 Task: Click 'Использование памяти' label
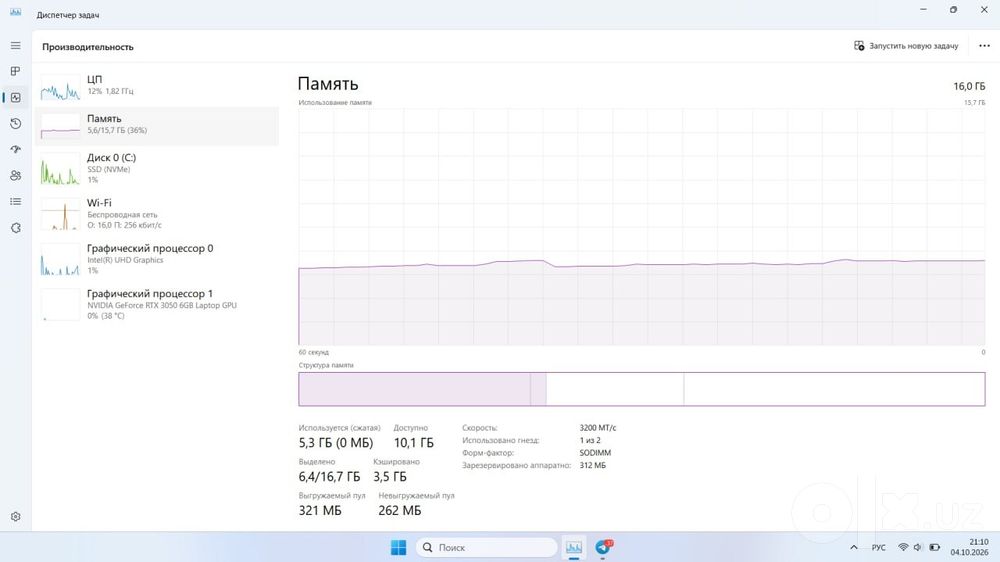click(335, 103)
